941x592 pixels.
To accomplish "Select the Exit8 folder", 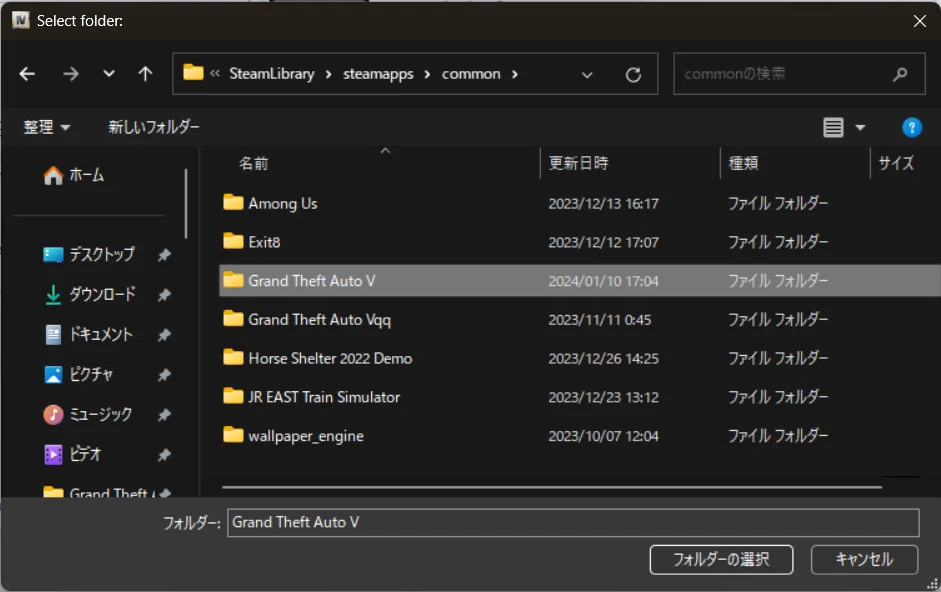I will (x=580, y=242).
